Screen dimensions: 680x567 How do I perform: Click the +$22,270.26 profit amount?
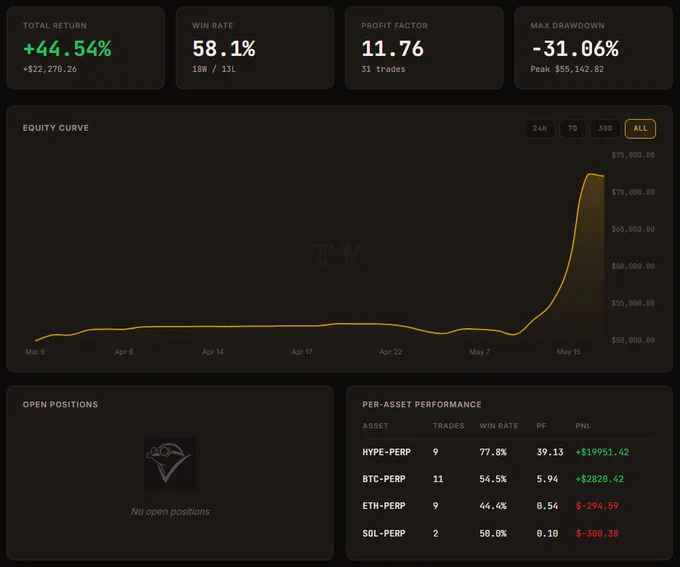[x=50, y=69]
